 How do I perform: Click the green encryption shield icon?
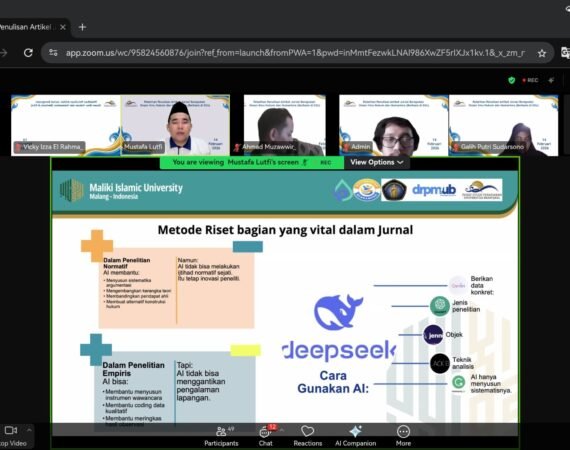(511, 80)
